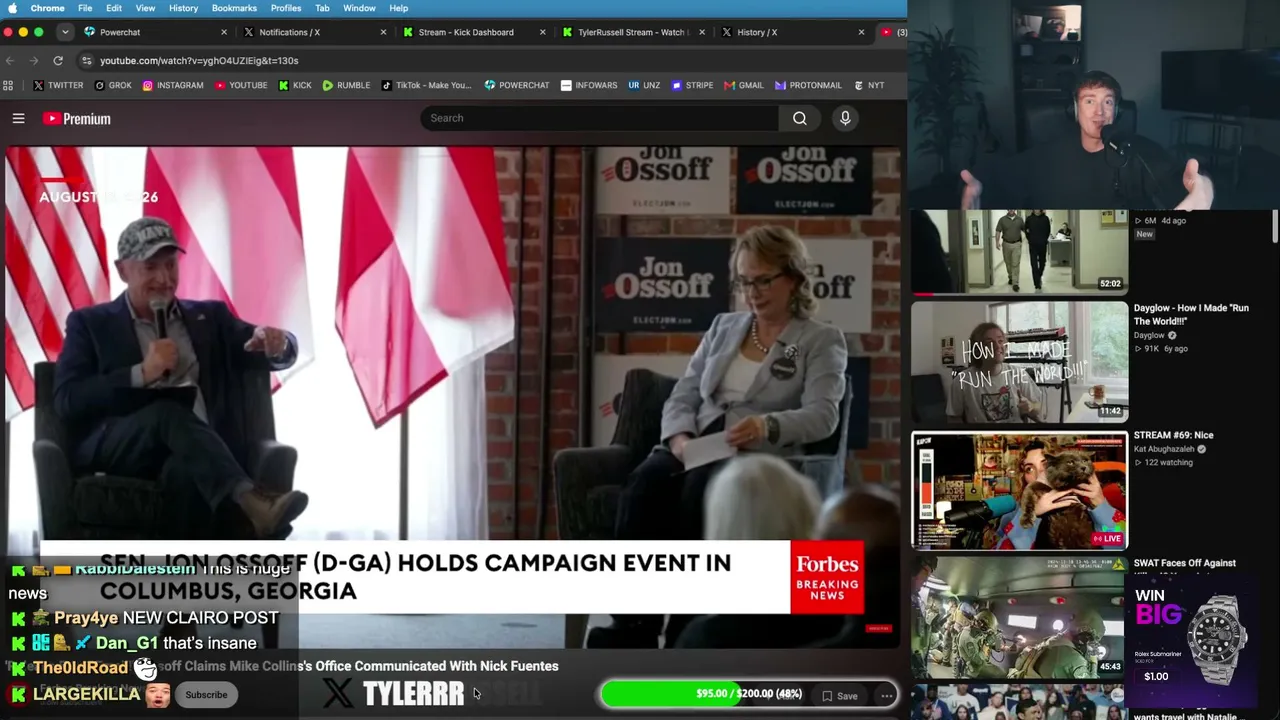Image resolution: width=1280 pixels, height=720 pixels.
Task: Open the Window menu
Action: (359, 8)
